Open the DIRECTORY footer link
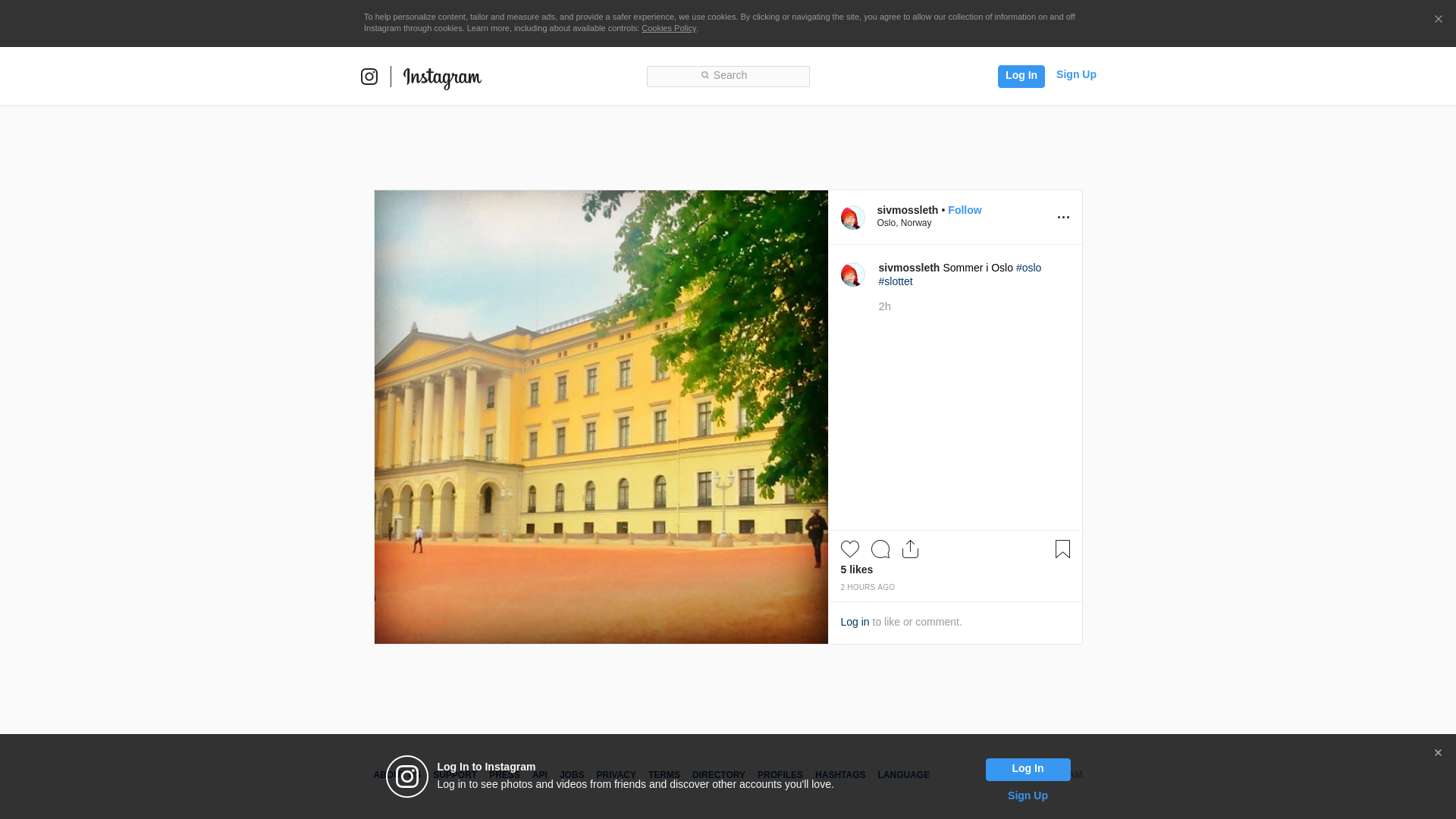1456x819 pixels. pyautogui.click(x=719, y=775)
